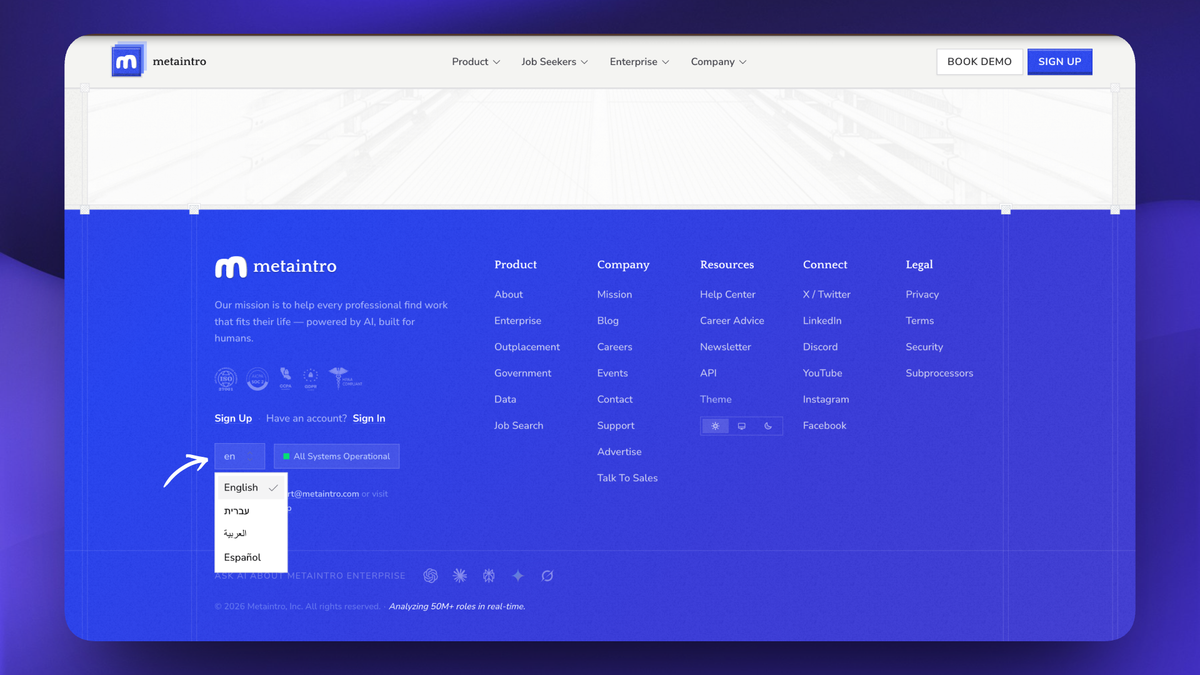Click the ISO 27001 badge
Viewport: 1200px width, 675px height.
tap(226, 379)
